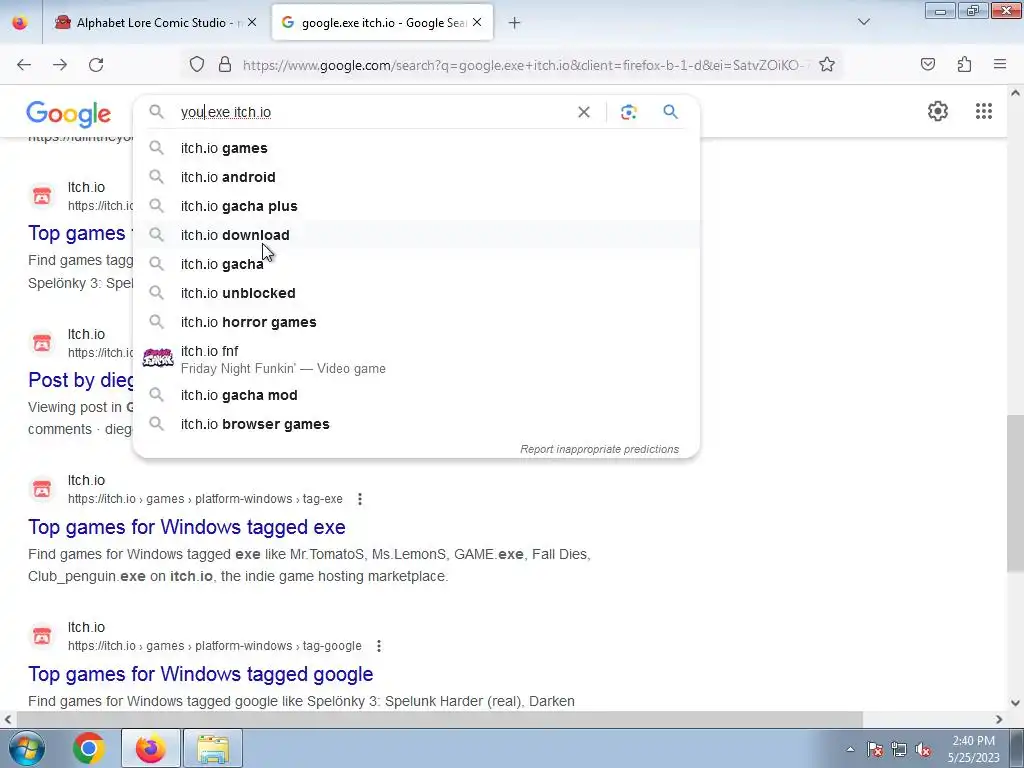Click the network tray icon

899,749
